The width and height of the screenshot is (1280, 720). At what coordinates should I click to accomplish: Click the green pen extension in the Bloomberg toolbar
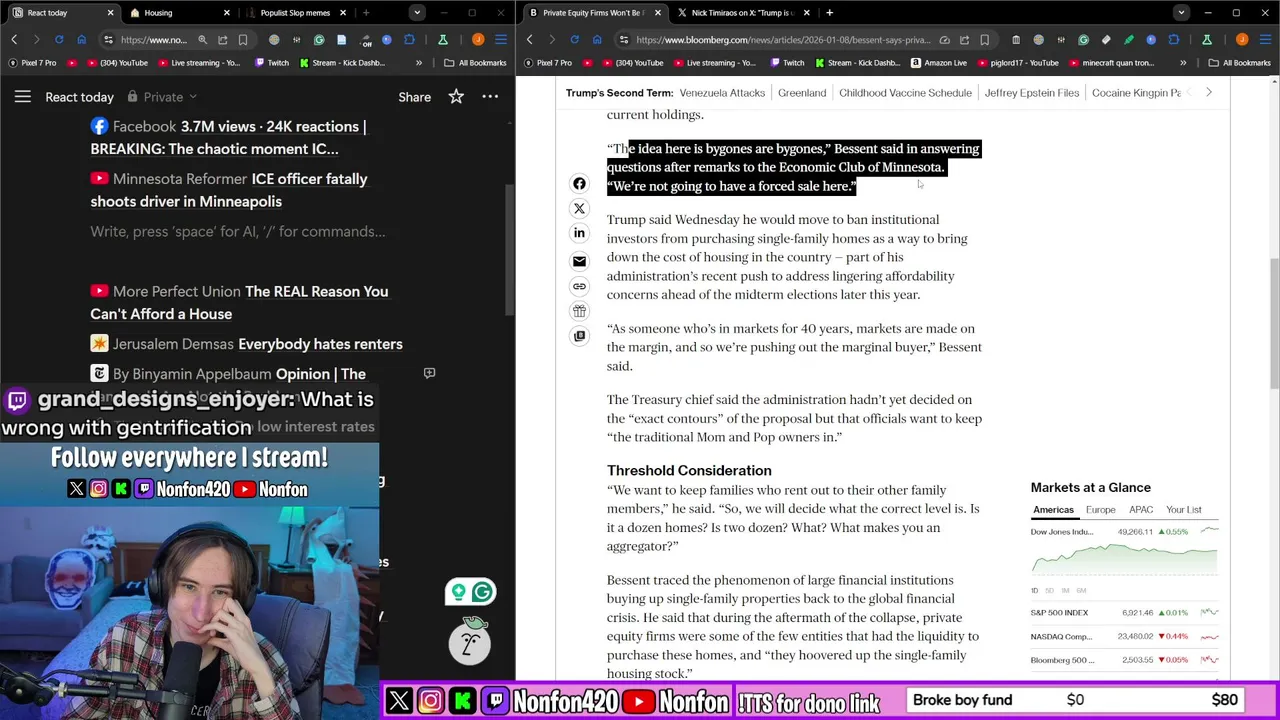(1128, 40)
